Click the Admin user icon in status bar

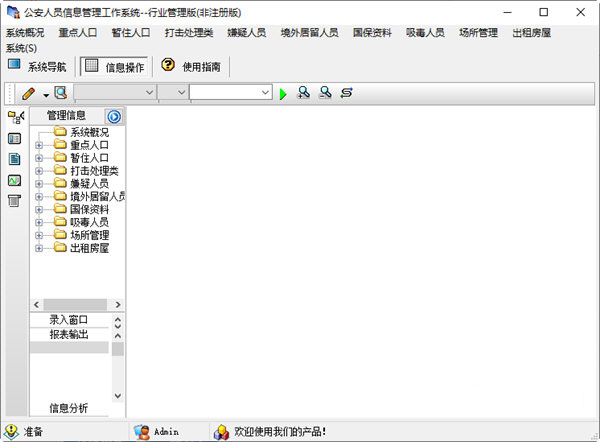click(142, 432)
